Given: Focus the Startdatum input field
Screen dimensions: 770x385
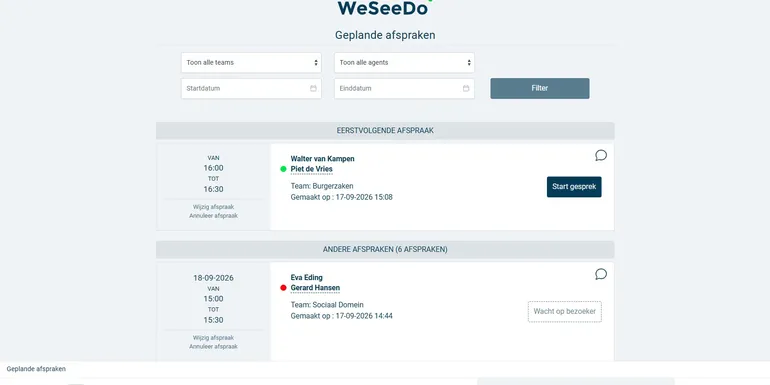Looking at the screenshot, I should point(251,88).
